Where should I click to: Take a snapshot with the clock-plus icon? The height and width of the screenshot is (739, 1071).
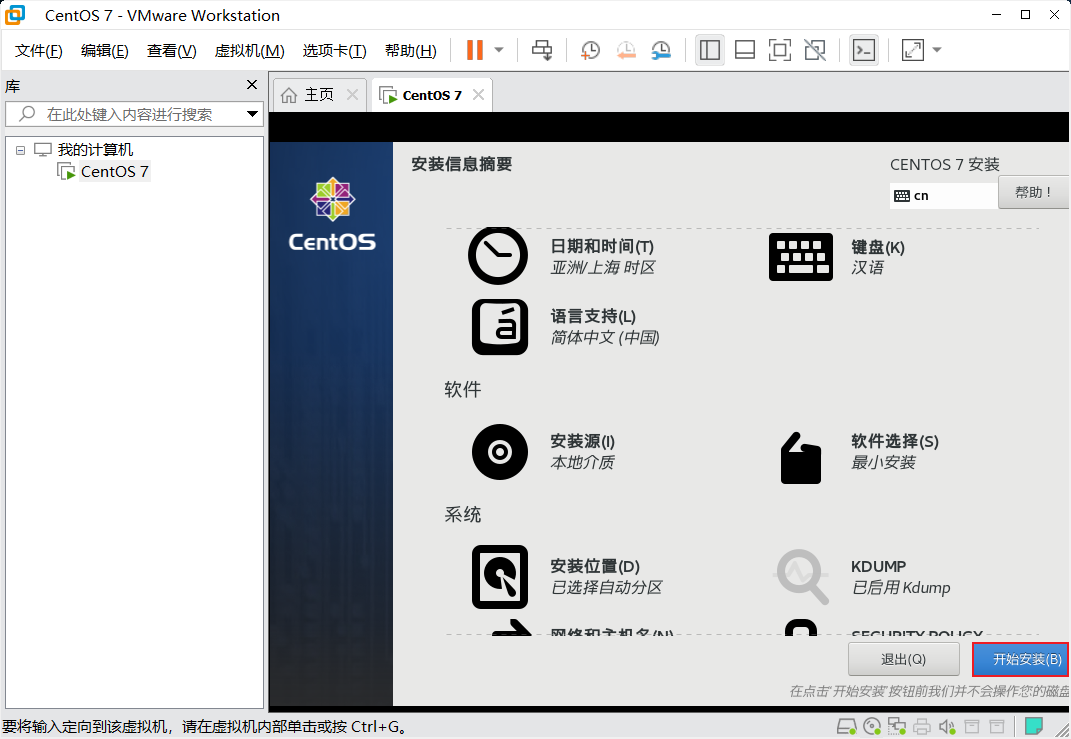tap(590, 50)
